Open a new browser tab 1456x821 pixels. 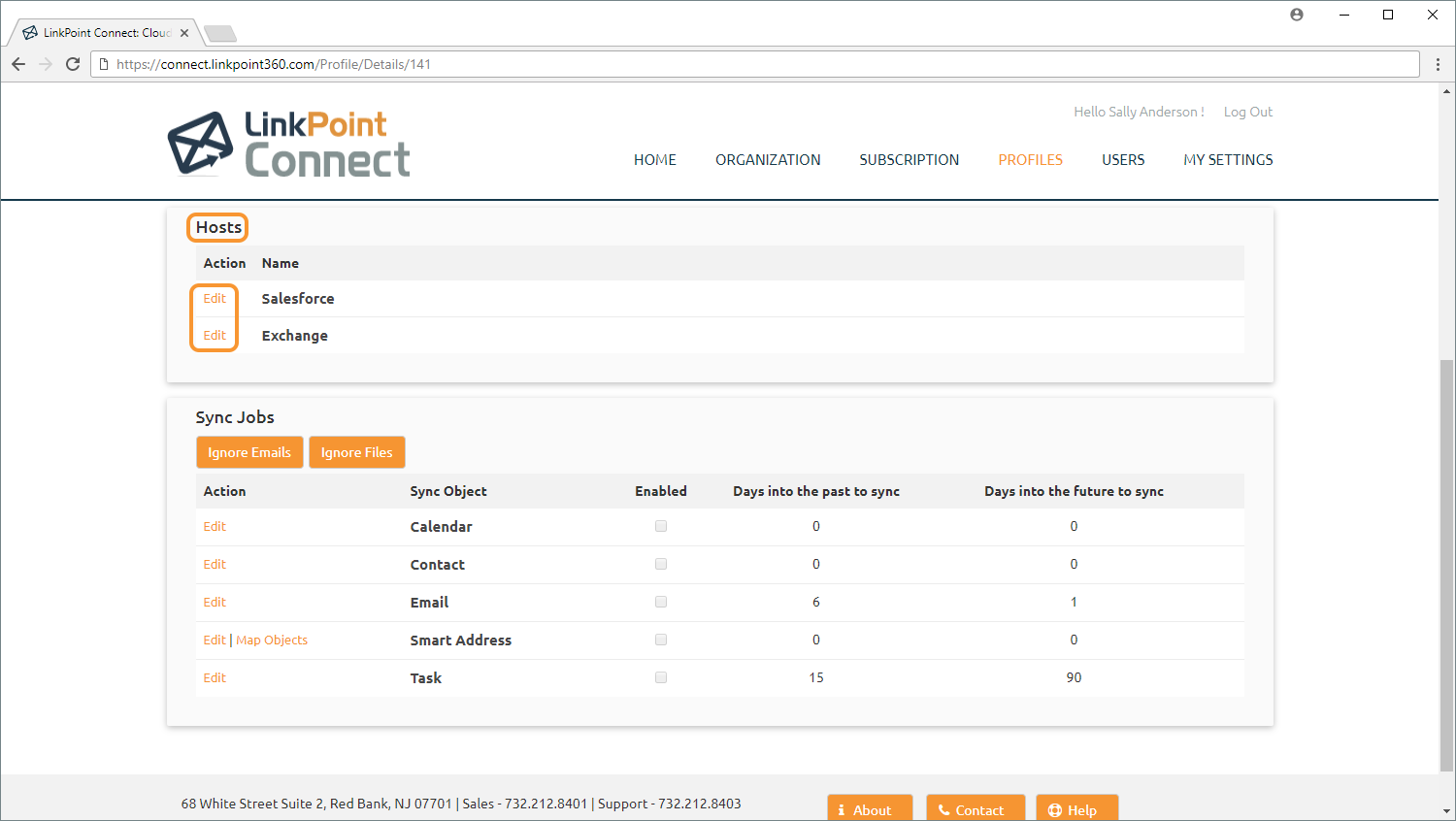point(220,34)
